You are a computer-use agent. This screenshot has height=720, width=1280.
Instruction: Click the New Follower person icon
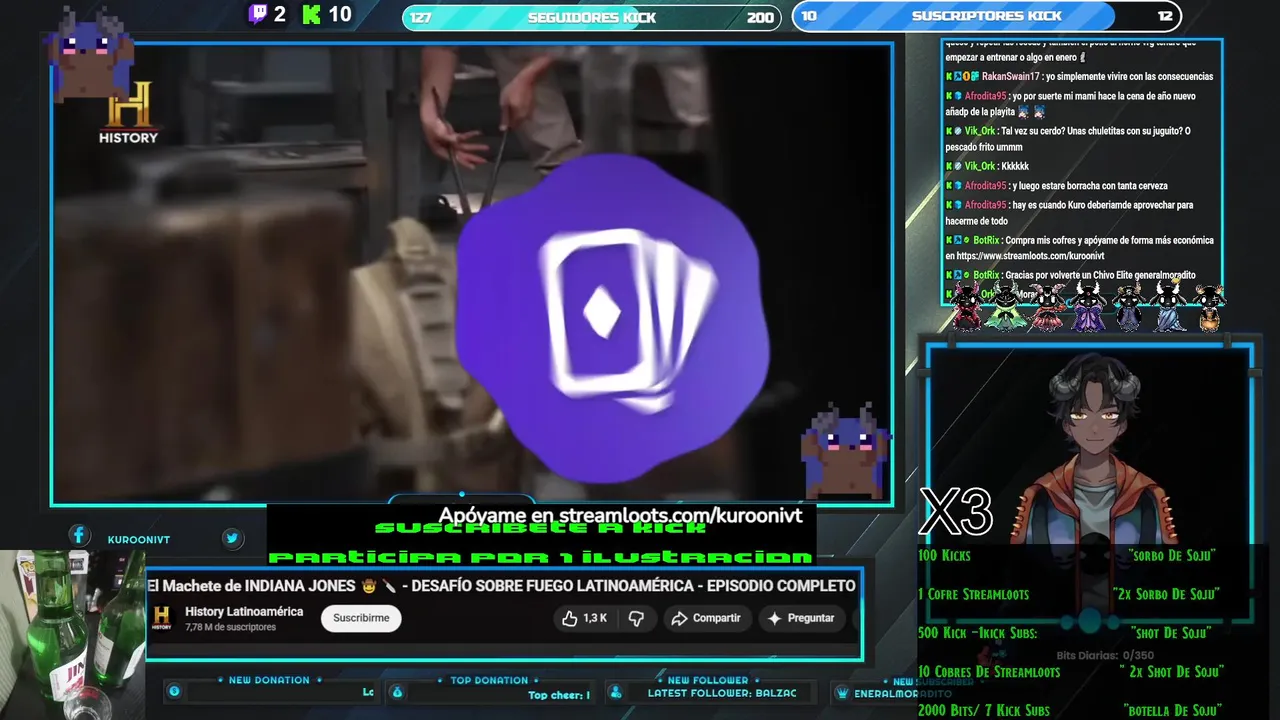615,692
